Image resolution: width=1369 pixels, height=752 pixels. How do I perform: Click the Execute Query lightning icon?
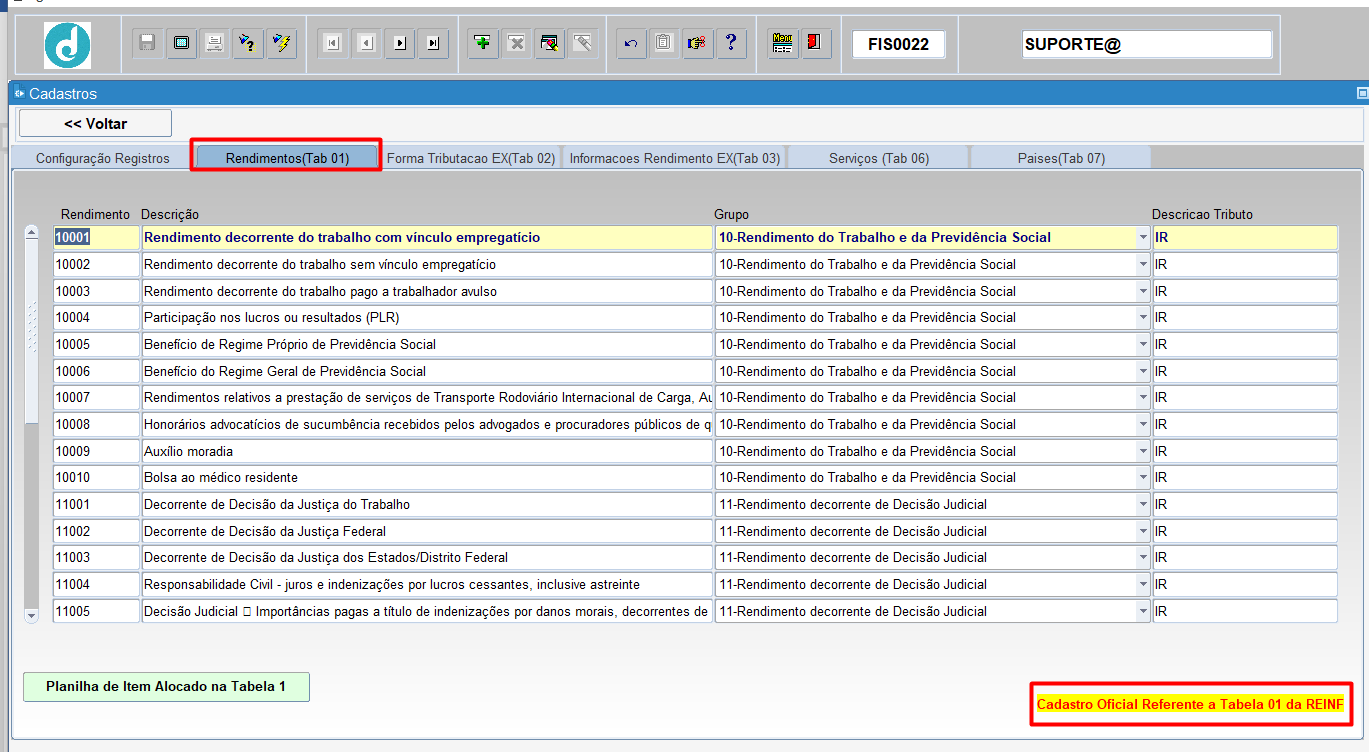pyautogui.click(x=282, y=43)
